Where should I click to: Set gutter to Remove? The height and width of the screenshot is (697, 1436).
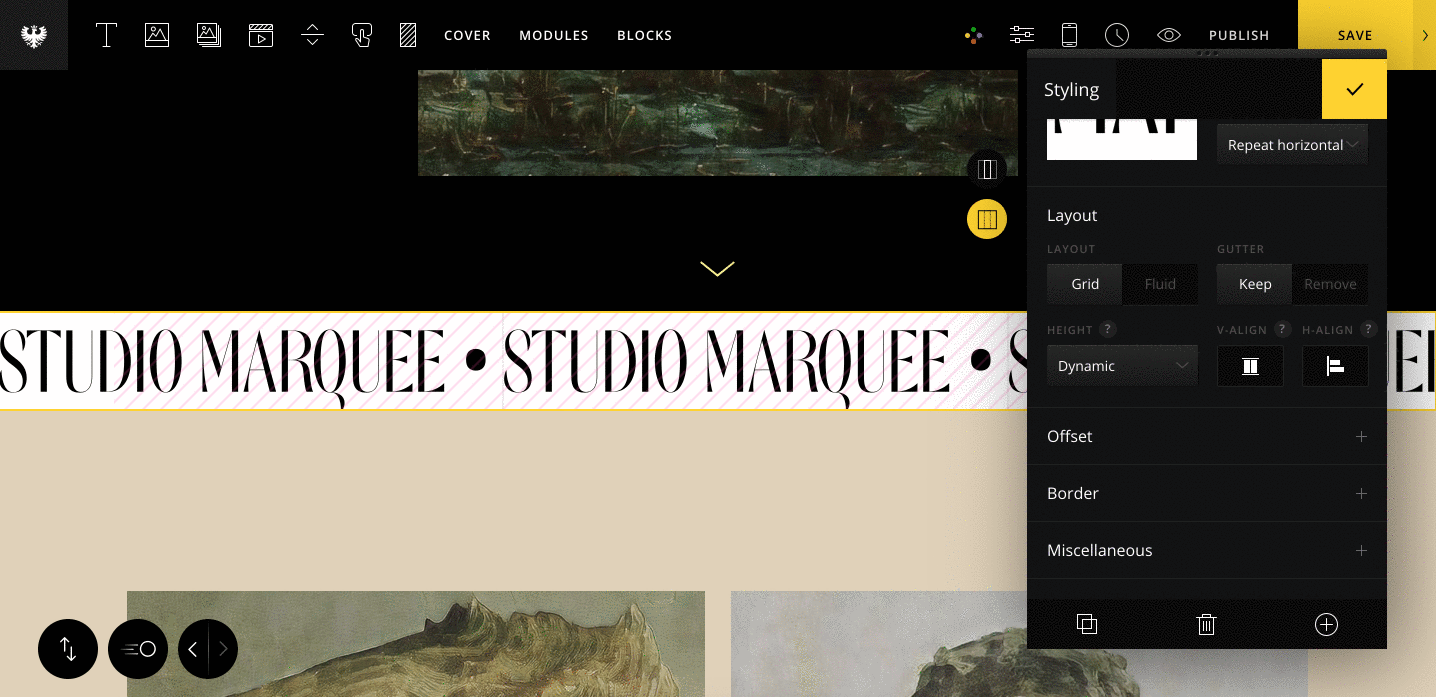pos(1330,284)
